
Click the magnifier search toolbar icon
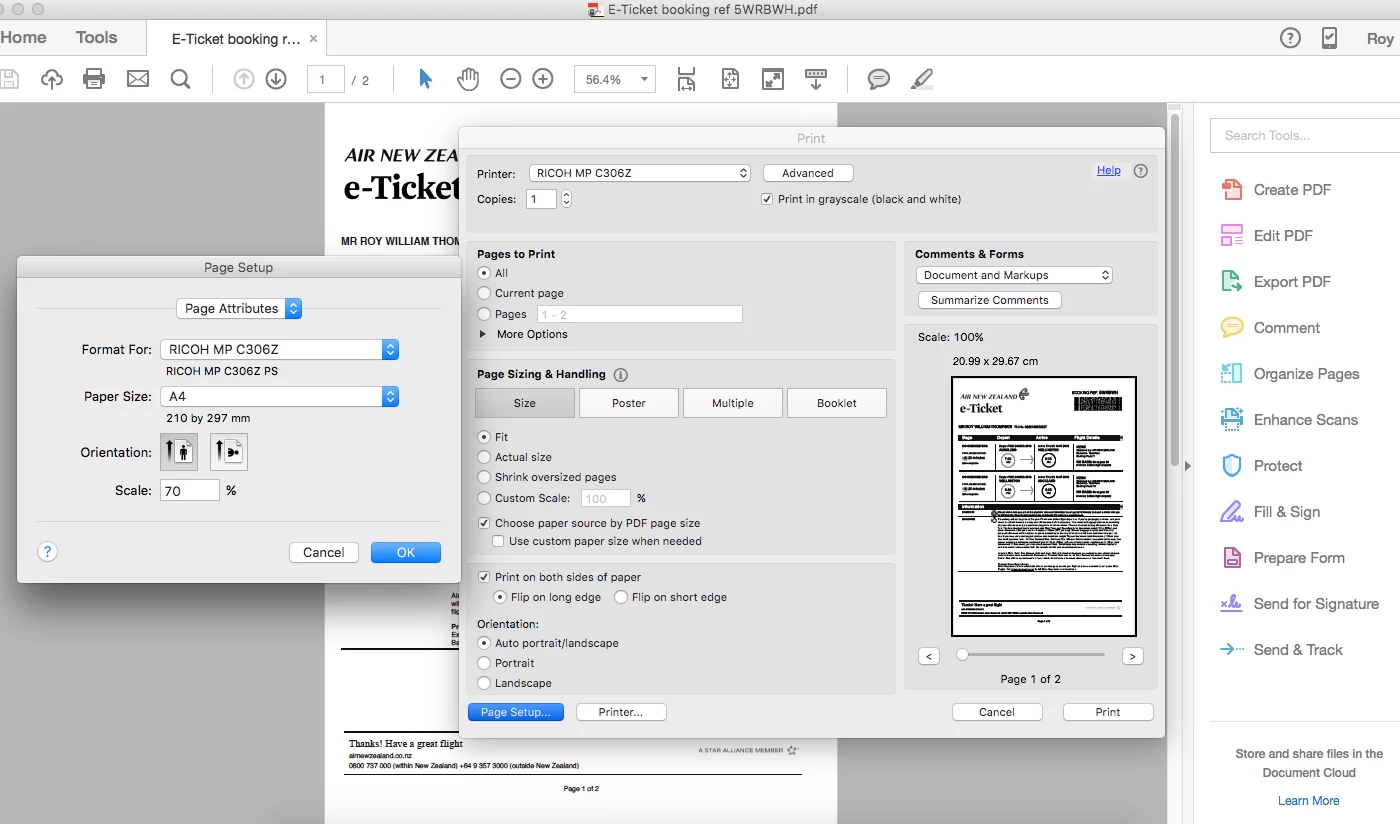[x=180, y=79]
